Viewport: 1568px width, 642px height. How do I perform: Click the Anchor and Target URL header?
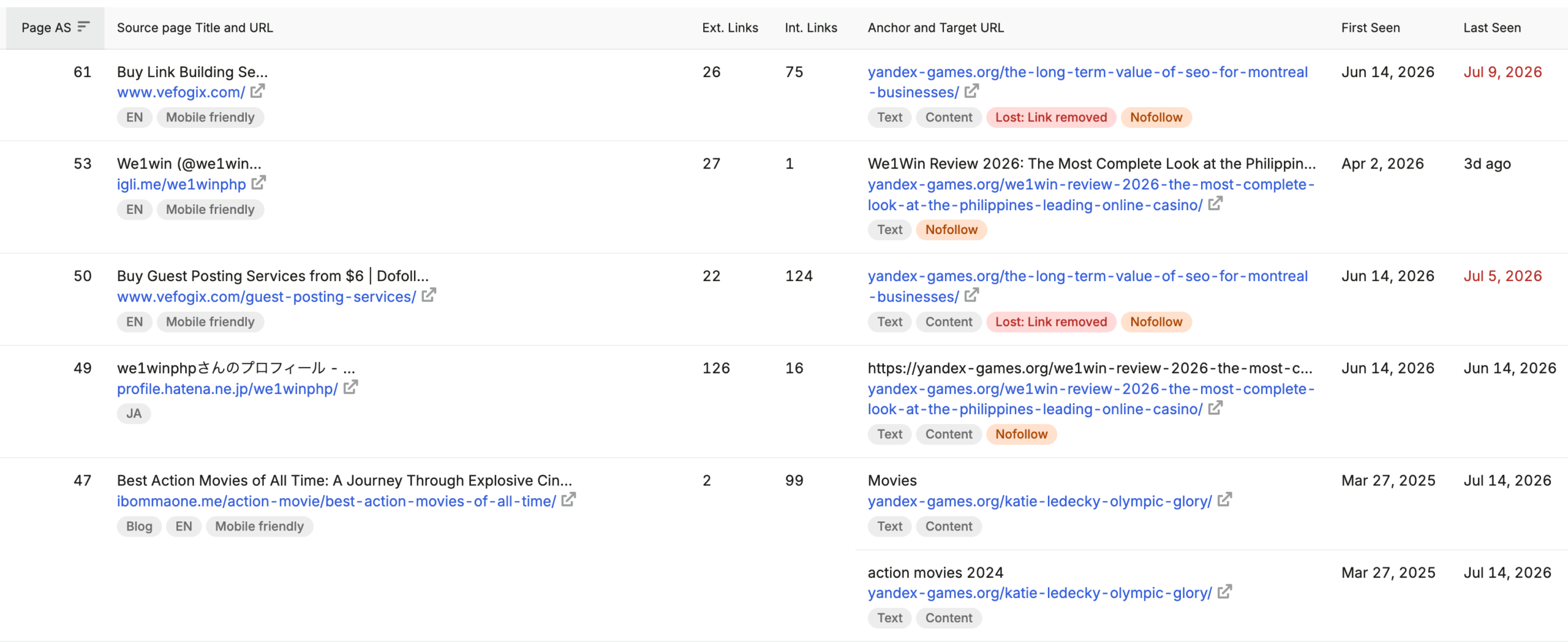935,28
